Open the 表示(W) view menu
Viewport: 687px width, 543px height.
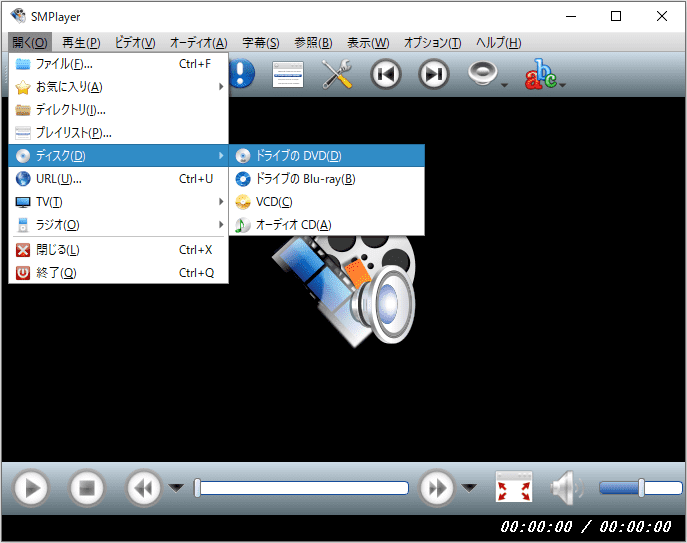[x=368, y=43]
